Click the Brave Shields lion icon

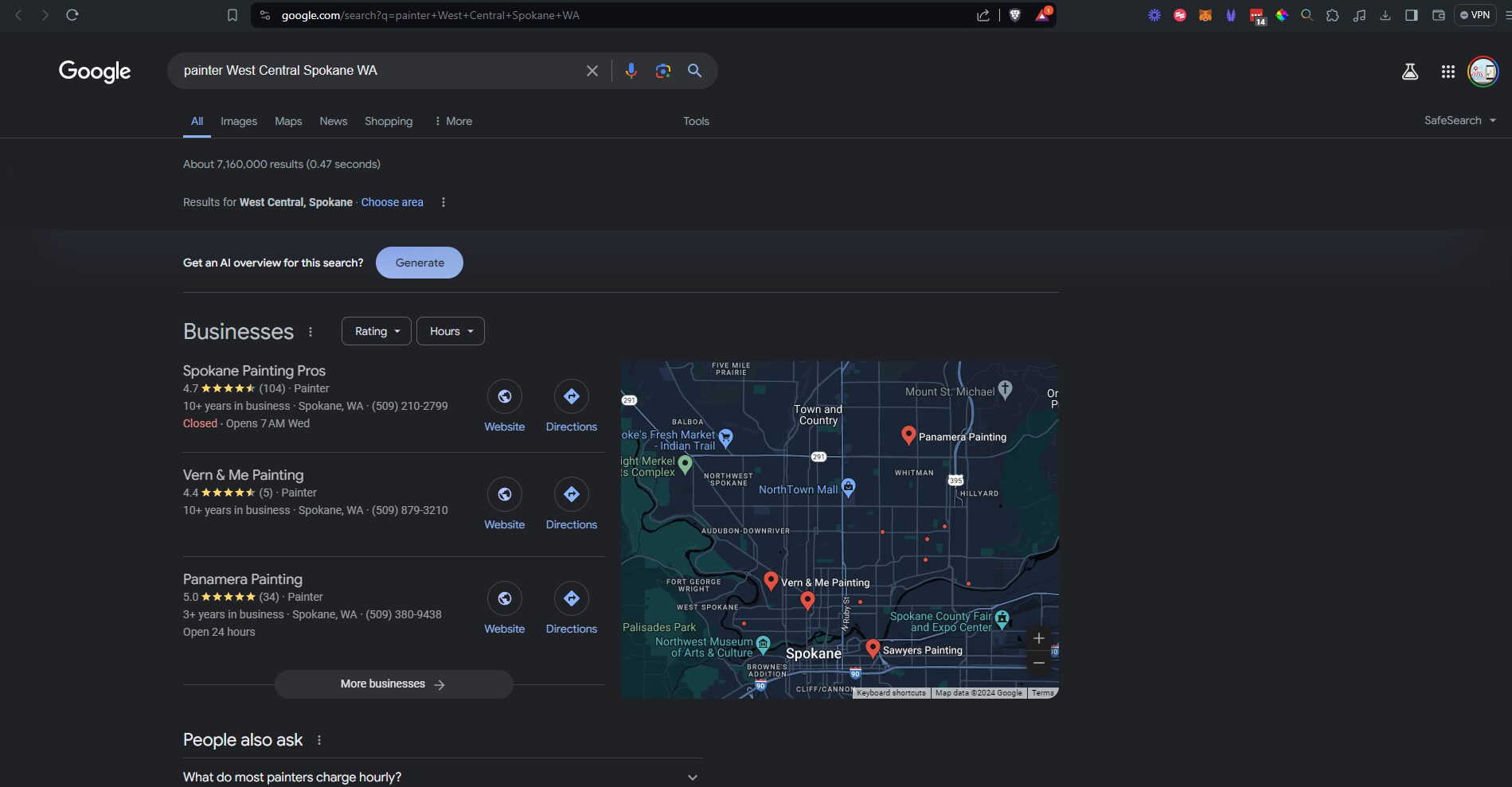(x=1014, y=15)
